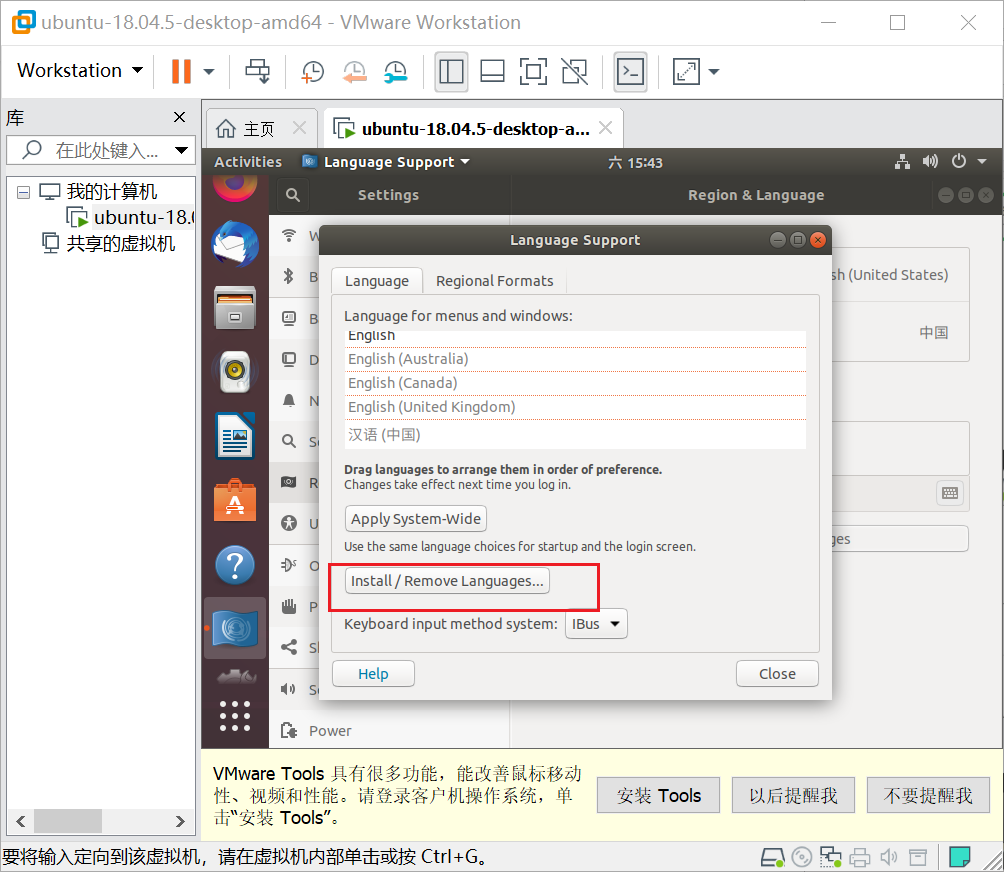Select 汉语 (中国) in language list
Image resolution: width=1004 pixels, height=872 pixels.
point(575,435)
